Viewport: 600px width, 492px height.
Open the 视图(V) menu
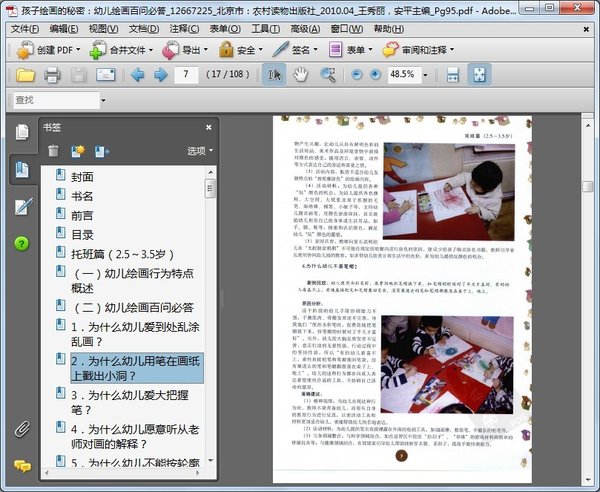tap(103, 29)
